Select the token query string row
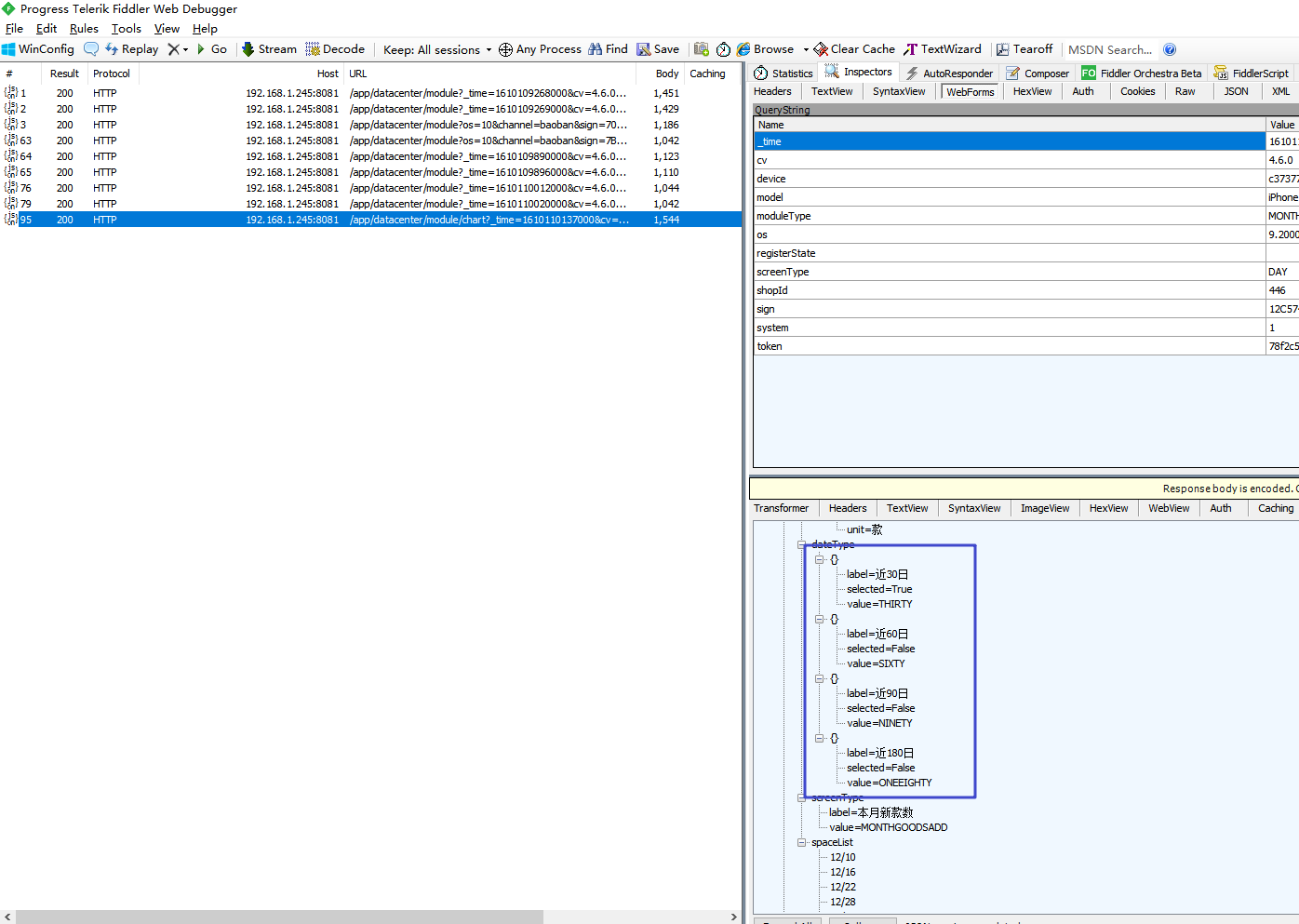 [1026, 346]
